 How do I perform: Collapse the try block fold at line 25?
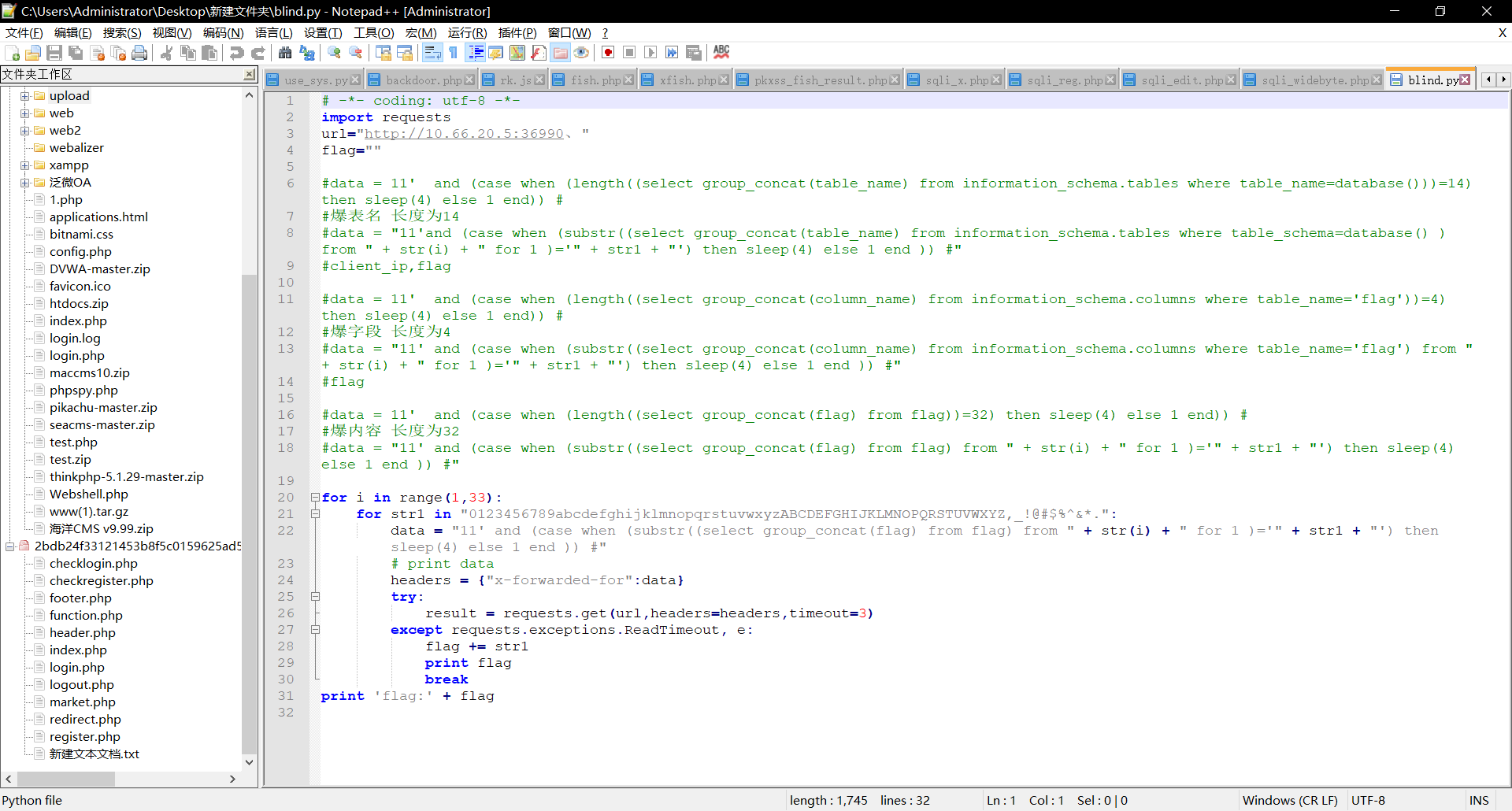[x=315, y=597]
